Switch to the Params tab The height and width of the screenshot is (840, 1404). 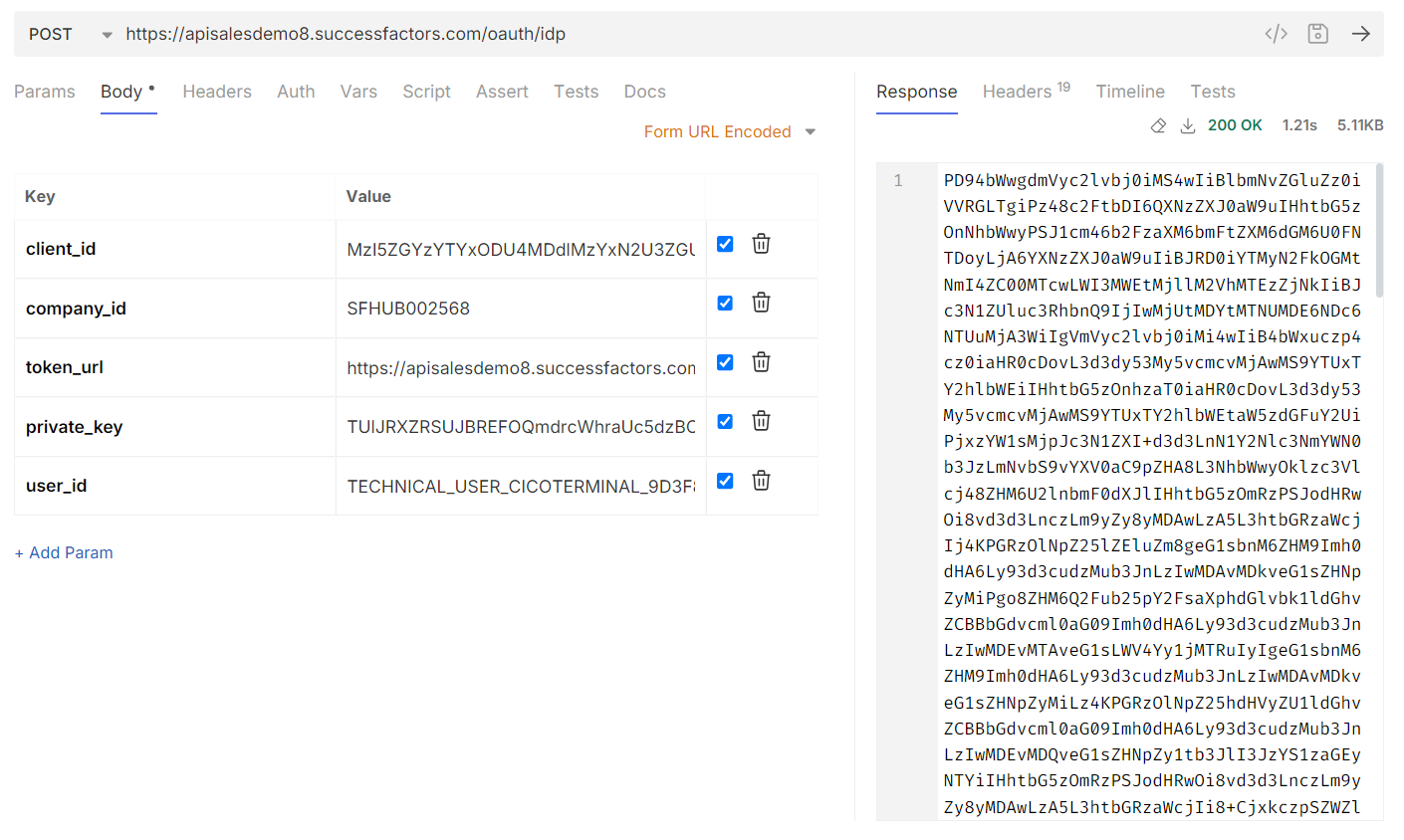click(x=45, y=92)
